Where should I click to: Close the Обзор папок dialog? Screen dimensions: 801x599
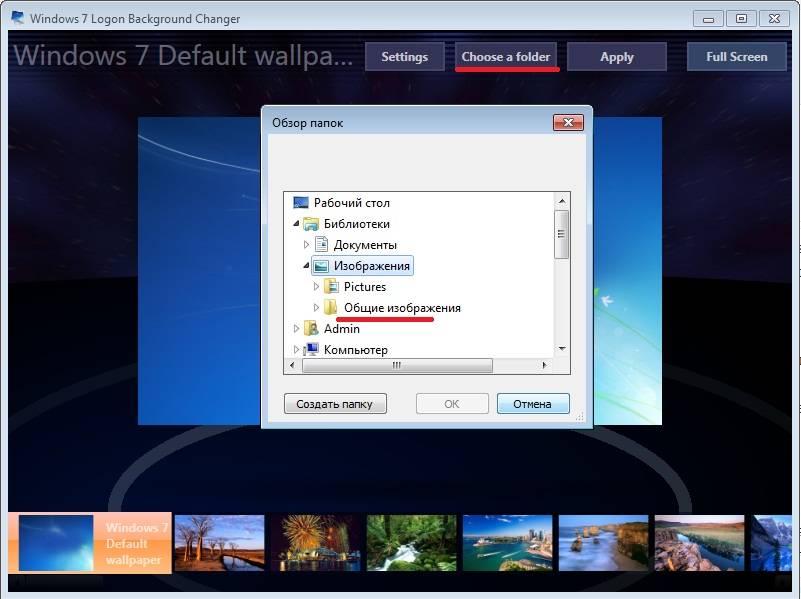click(x=568, y=123)
